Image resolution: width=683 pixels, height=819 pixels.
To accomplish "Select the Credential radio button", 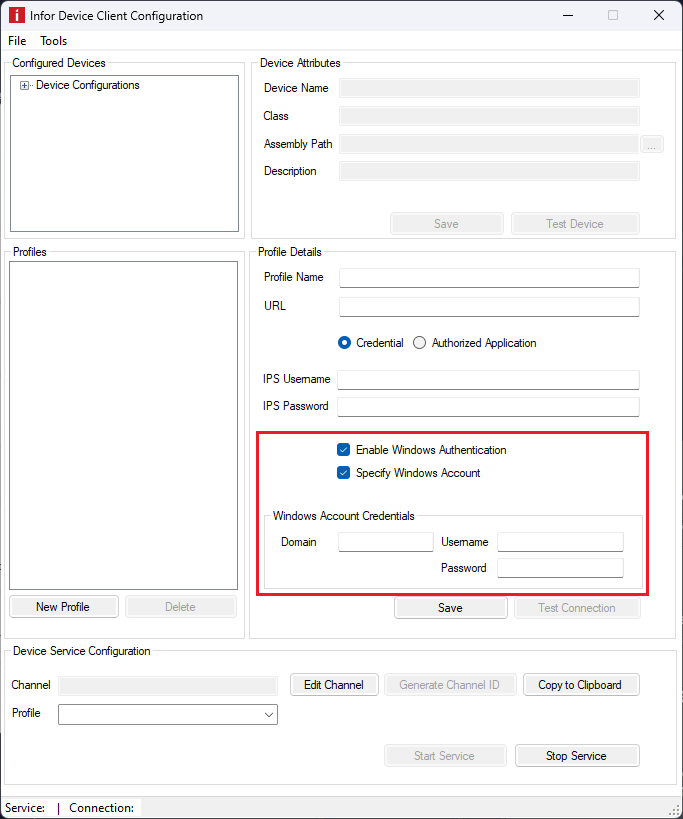I will point(345,343).
